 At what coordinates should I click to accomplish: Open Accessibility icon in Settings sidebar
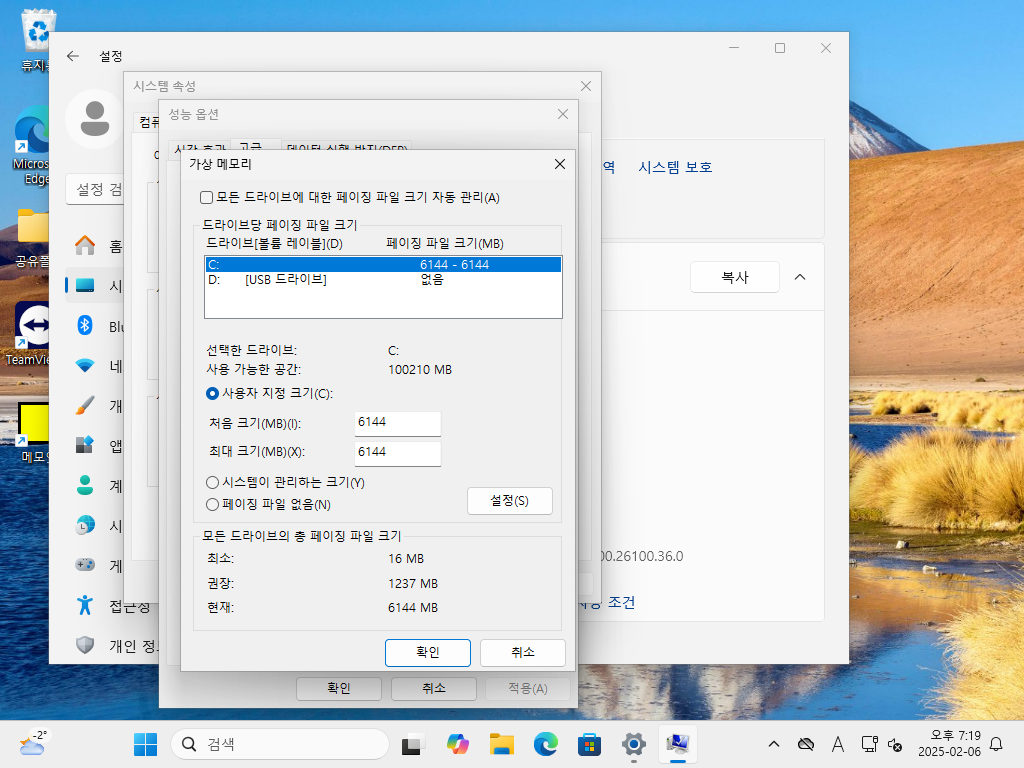(x=85, y=605)
